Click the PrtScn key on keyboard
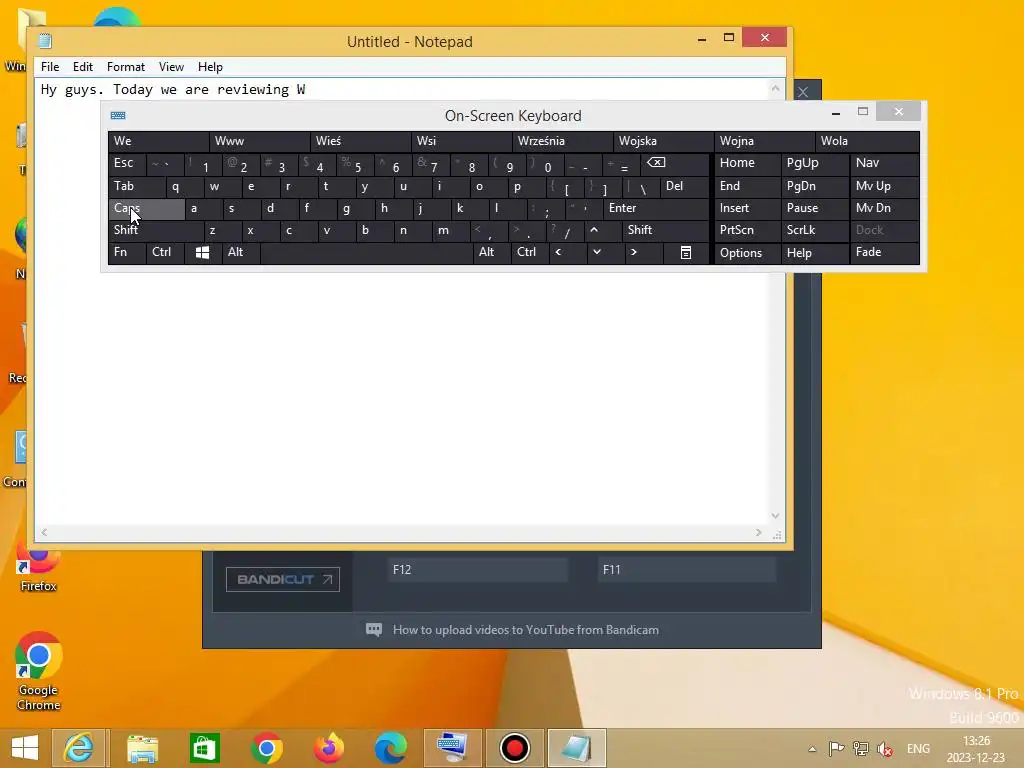 click(x=748, y=231)
